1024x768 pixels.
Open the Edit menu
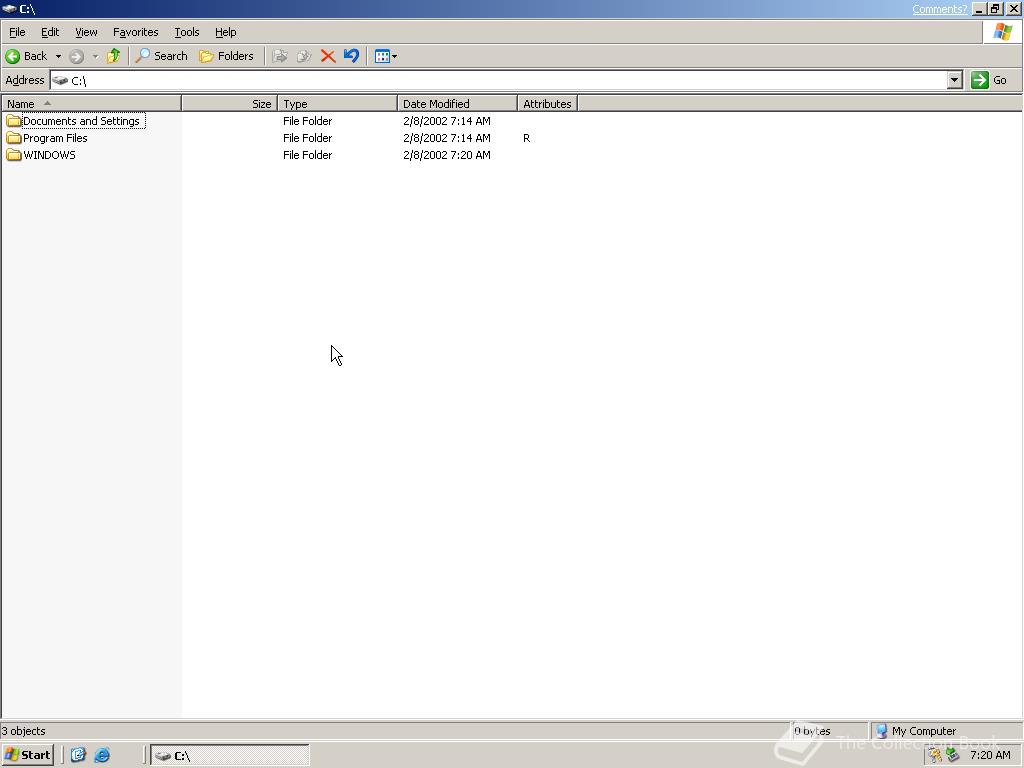pos(50,32)
